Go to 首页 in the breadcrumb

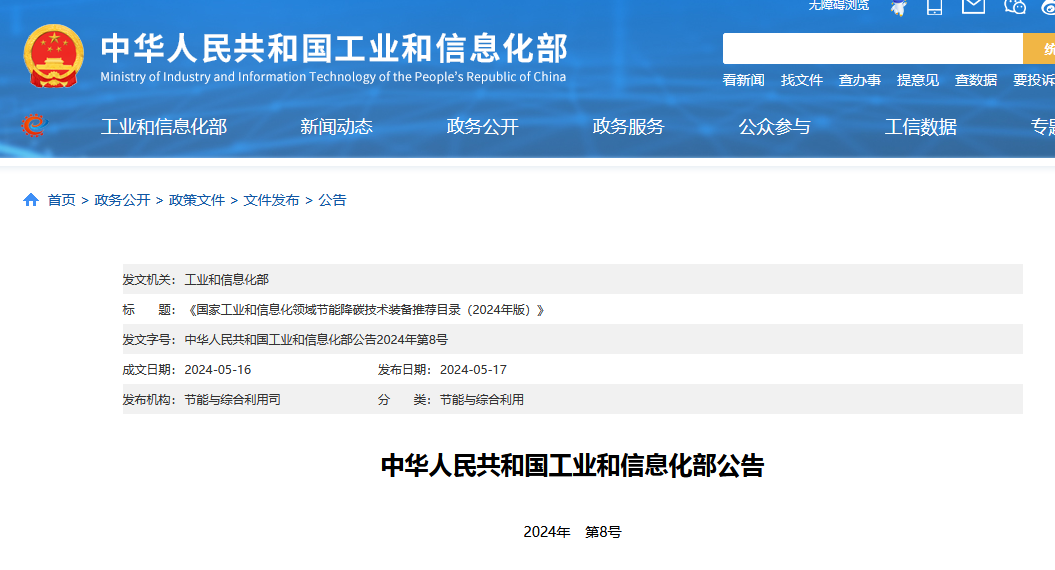[x=61, y=200]
